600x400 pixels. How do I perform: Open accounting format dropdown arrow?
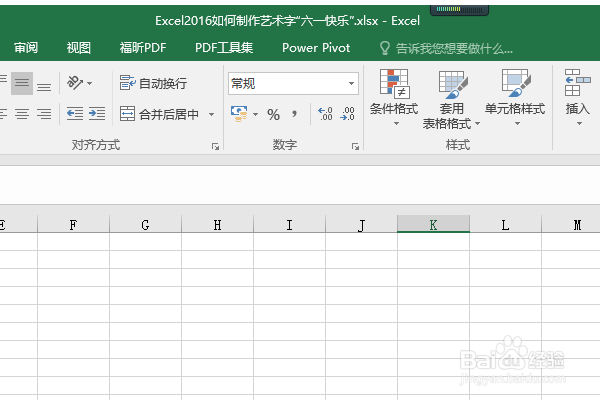coord(256,114)
